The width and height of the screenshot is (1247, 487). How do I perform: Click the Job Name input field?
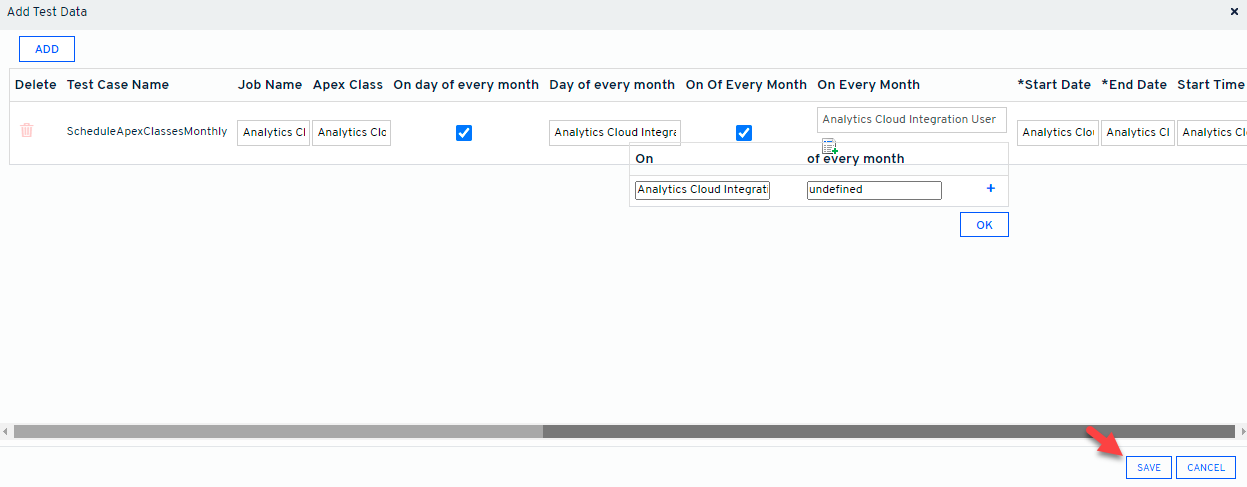coord(273,133)
